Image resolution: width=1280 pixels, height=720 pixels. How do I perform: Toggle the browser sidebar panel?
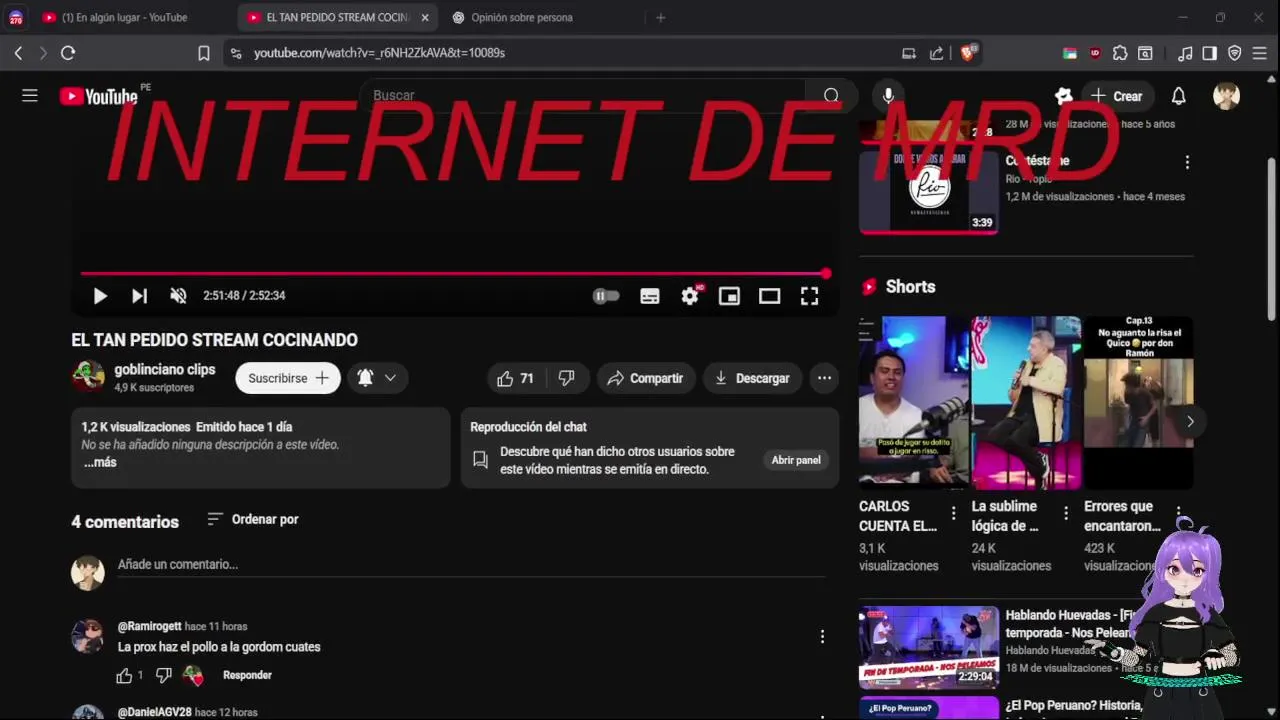1209,53
